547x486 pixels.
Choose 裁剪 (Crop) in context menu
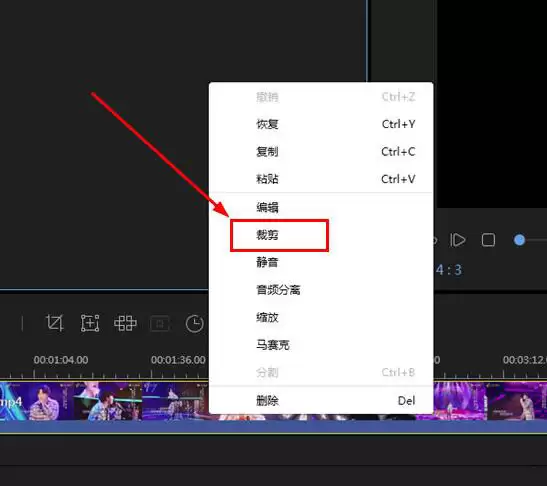pyautogui.click(x=321, y=235)
